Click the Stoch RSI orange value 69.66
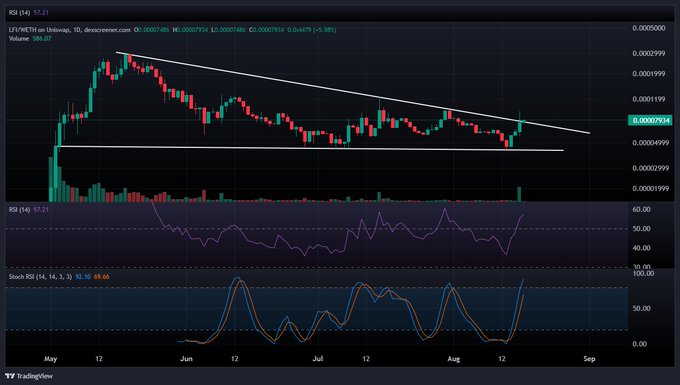The image size is (680, 385). tap(101, 277)
